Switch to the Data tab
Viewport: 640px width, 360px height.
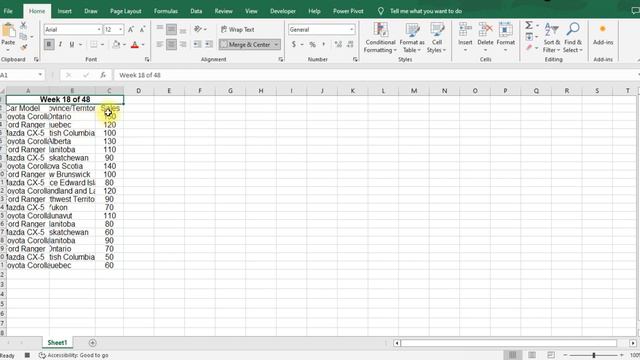196,11
